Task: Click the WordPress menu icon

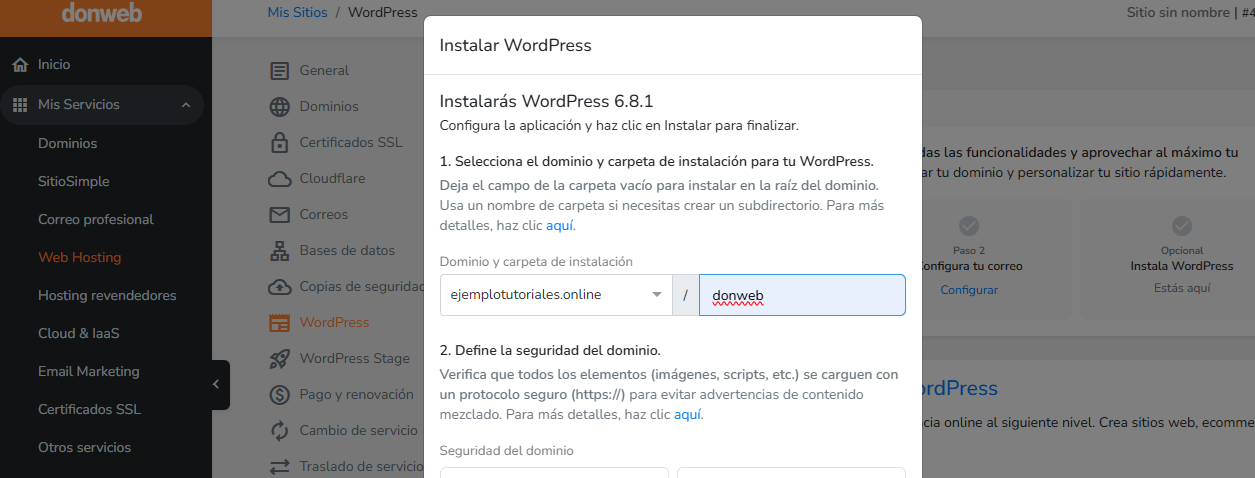Action: (280, 323)
